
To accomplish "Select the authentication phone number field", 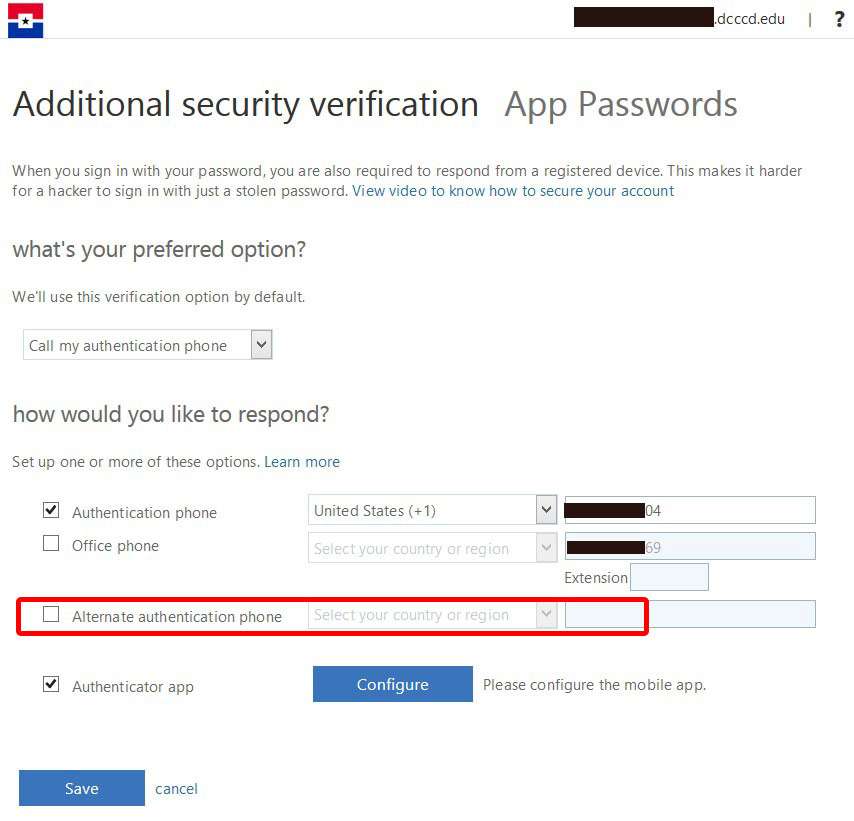I will click(x=690, y=509).
